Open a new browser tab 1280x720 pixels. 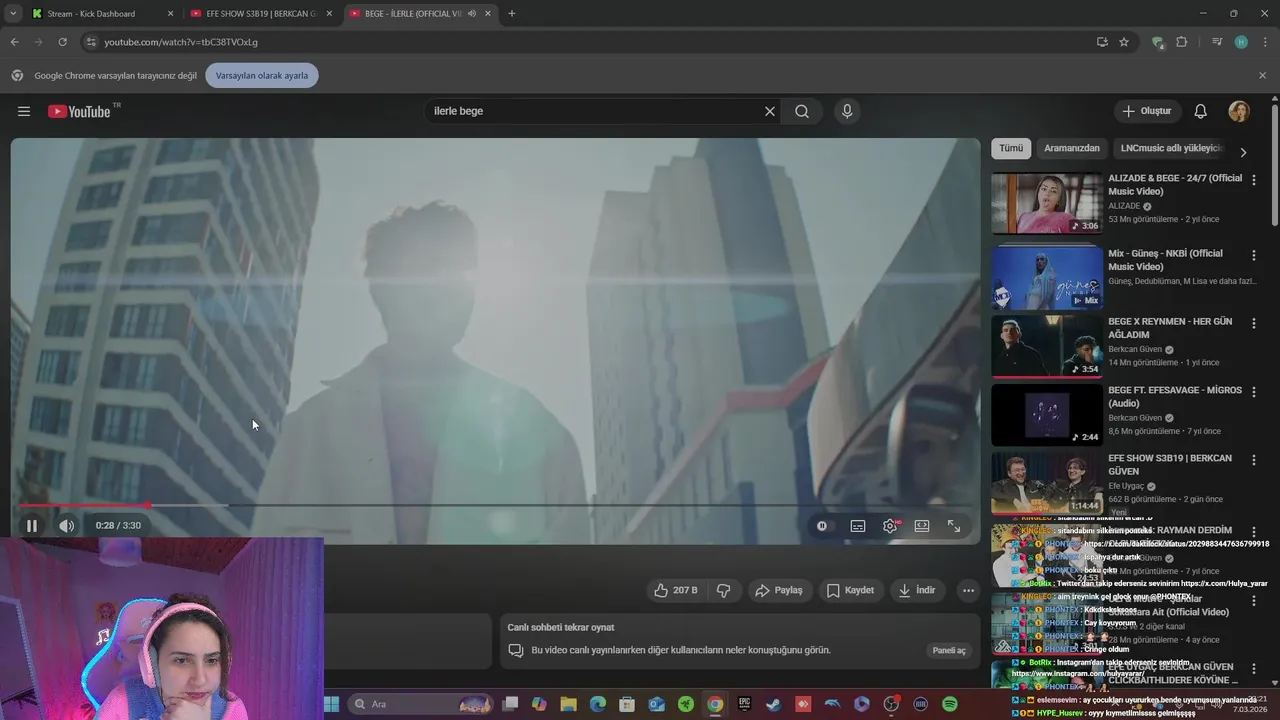512,14
